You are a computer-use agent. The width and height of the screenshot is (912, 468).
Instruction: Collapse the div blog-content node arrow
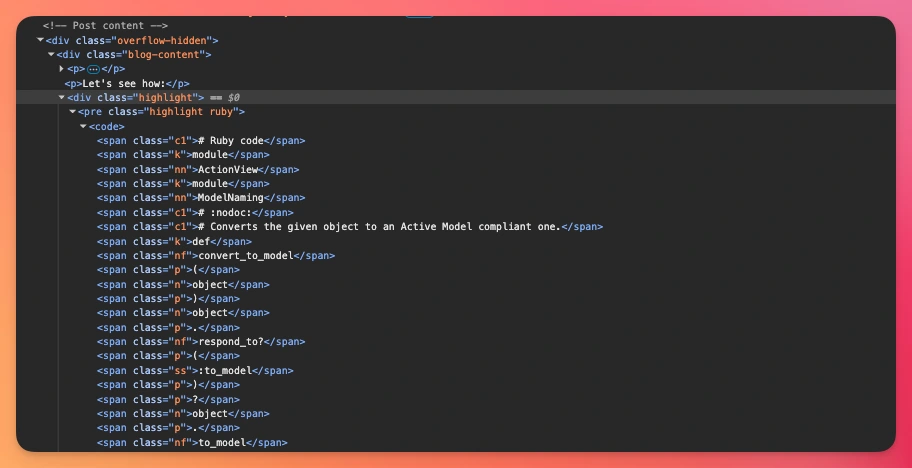(51, 54)
